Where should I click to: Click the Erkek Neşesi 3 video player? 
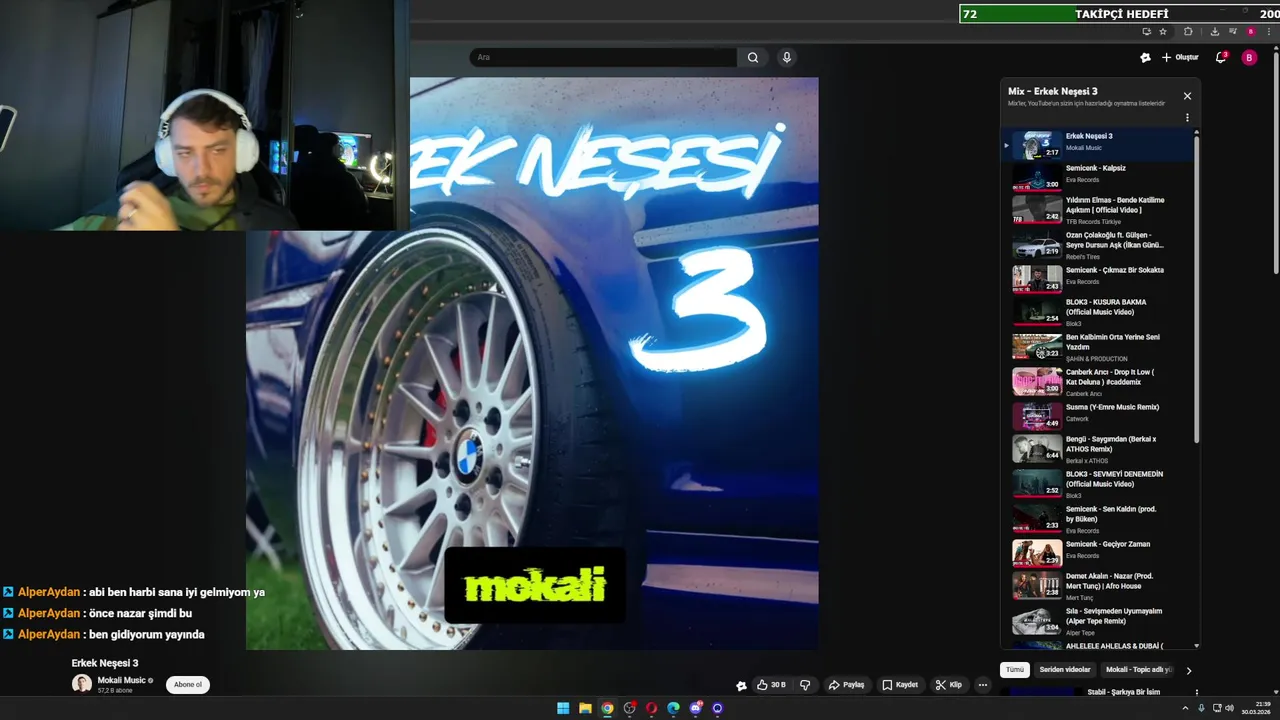[532, 363]
